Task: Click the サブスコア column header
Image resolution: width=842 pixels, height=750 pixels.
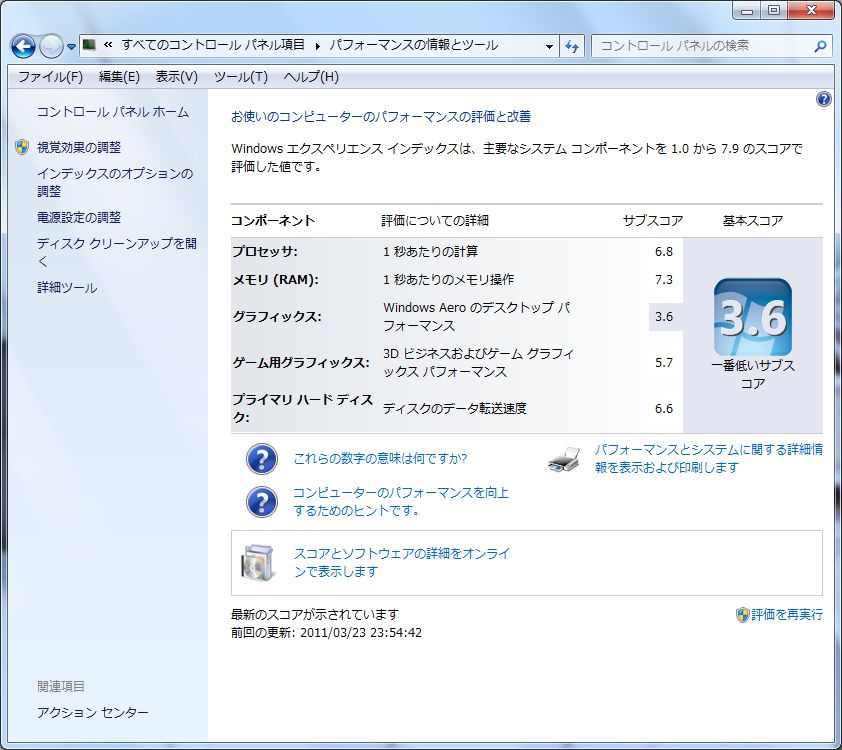Action: 652,221
